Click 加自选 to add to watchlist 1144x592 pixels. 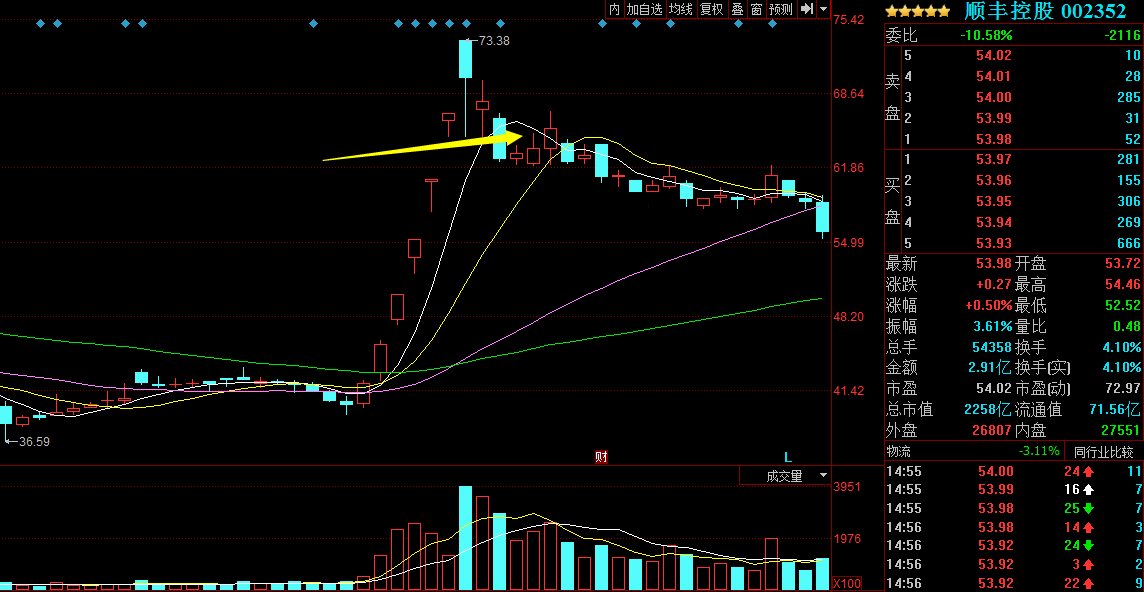tap(645, 9)
